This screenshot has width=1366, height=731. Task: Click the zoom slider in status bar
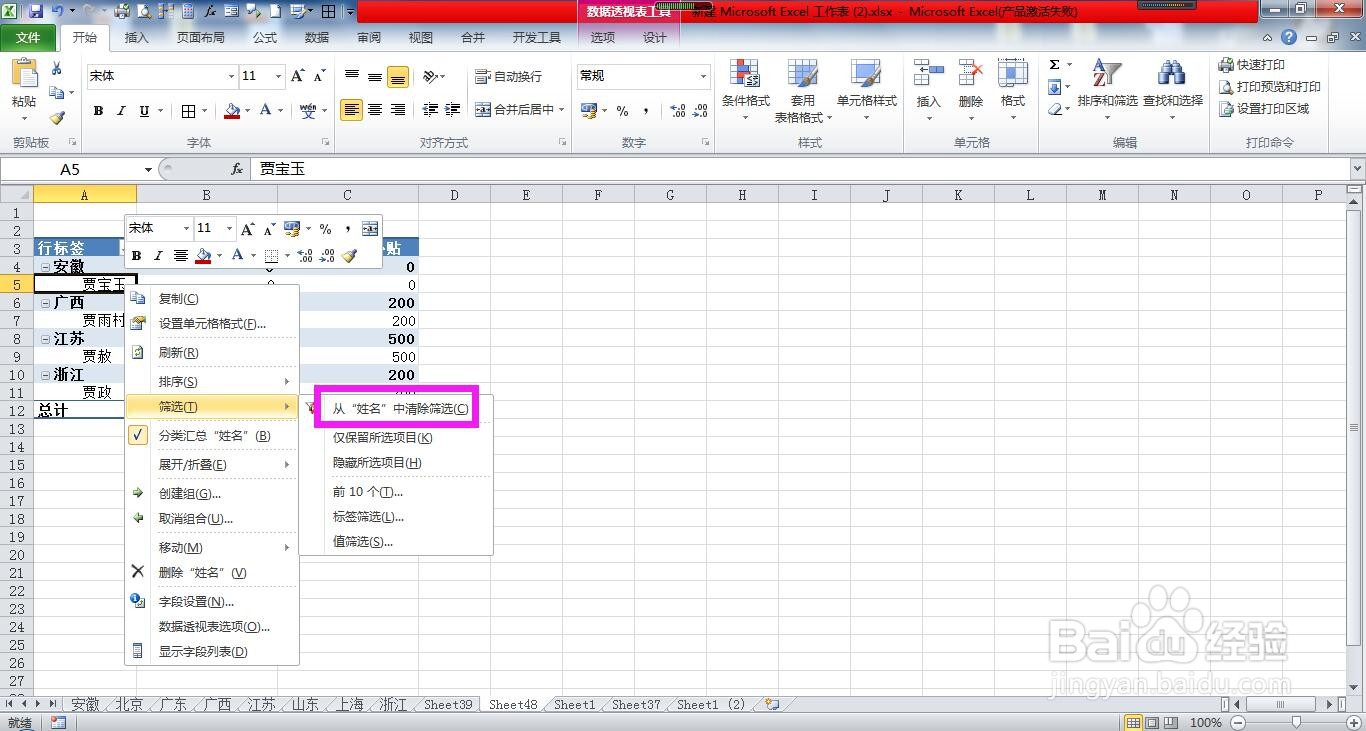click(1297, 722)
